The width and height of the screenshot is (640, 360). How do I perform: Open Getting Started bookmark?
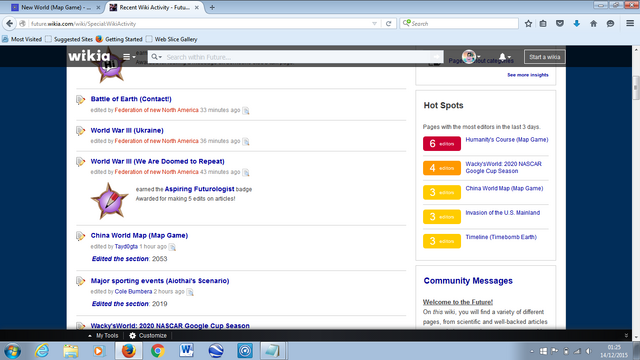click(119, 39)
